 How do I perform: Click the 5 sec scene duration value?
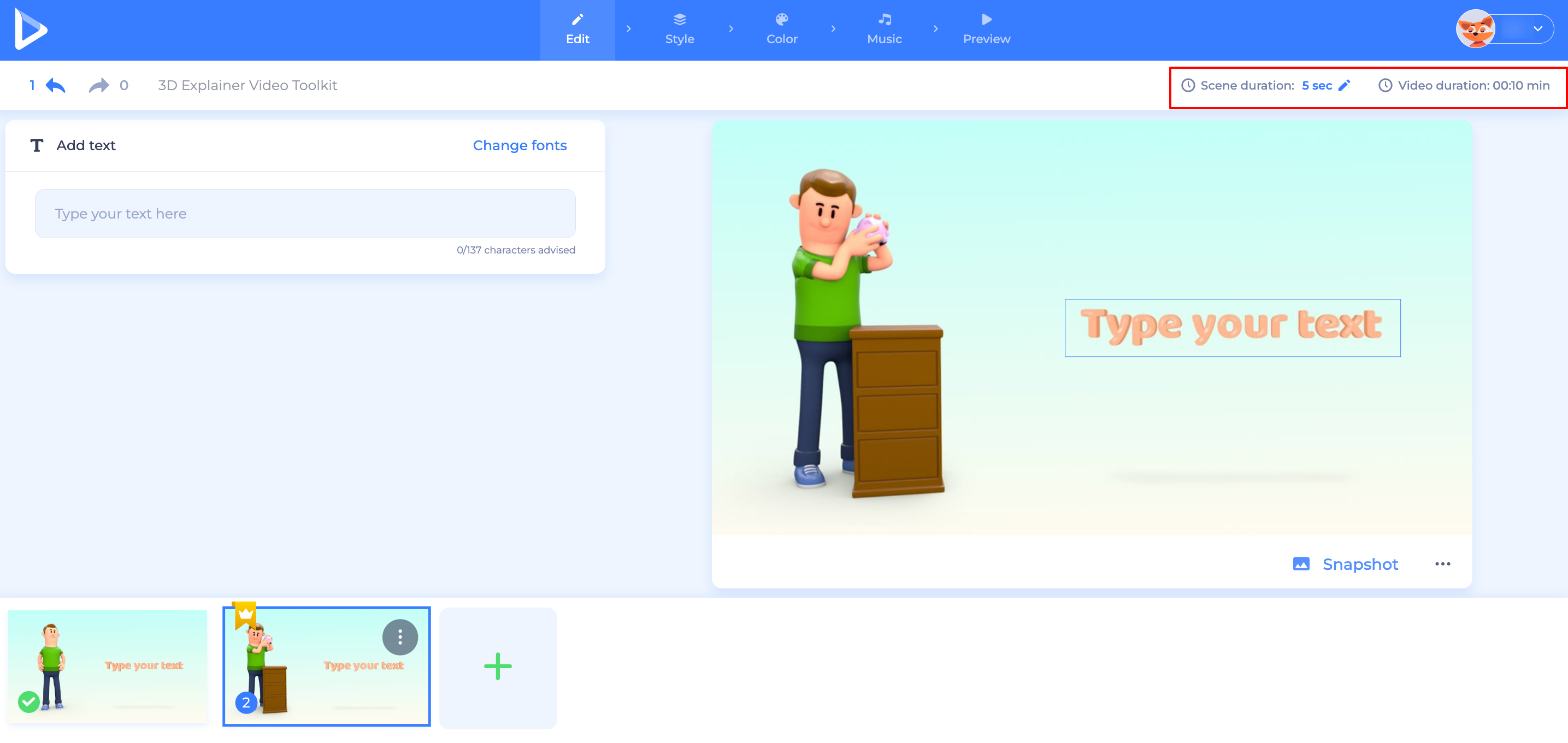(1317, 86)
